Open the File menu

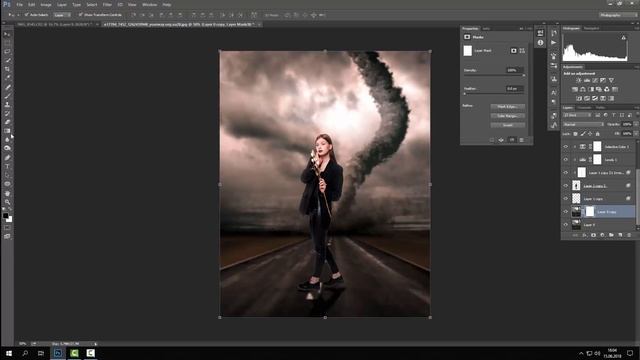[x=19, y=4]
